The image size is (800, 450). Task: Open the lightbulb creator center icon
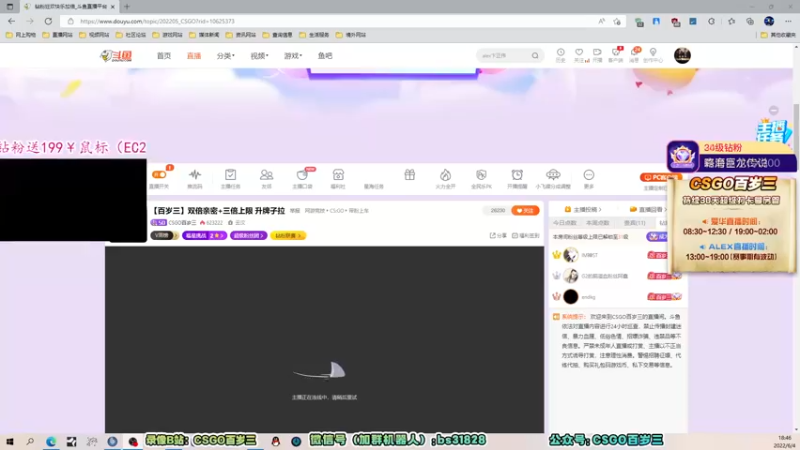click(653, 53)
